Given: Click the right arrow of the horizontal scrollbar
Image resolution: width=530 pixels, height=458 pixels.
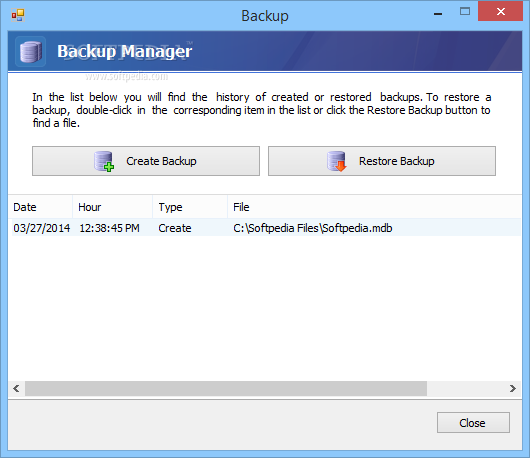Looking at the screenshot, I should point(513,388).
